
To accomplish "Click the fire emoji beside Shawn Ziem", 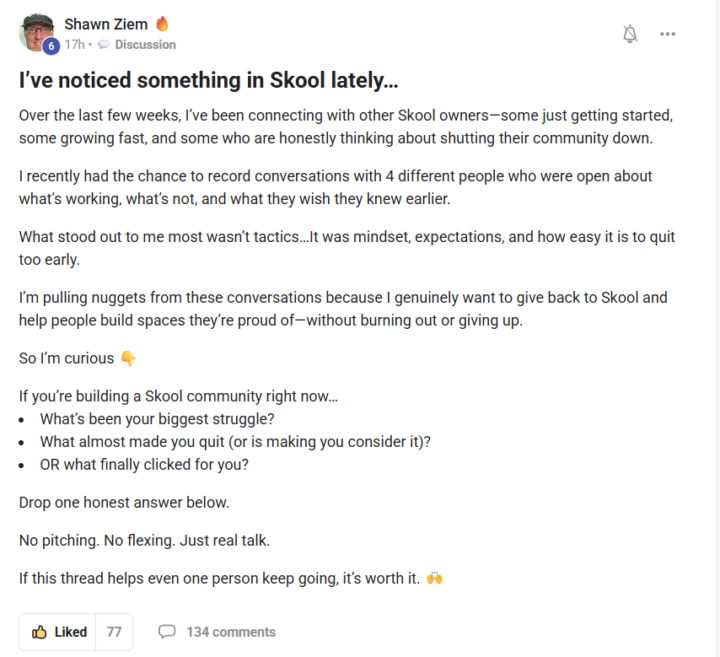I will pos(163,23).
